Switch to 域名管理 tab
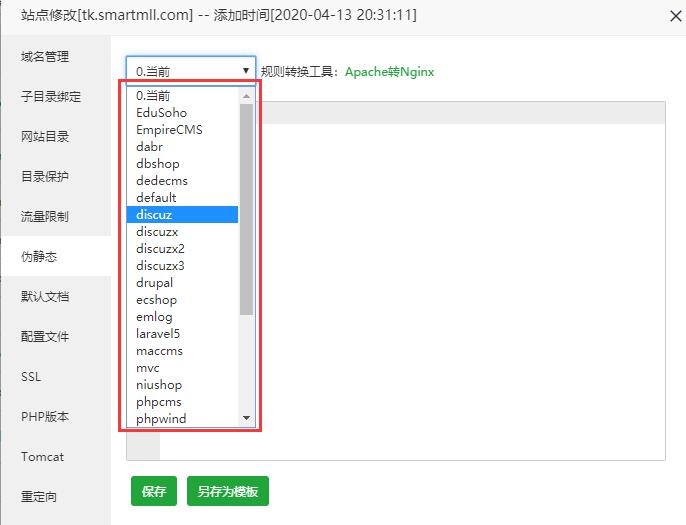 tap(45, 57)
